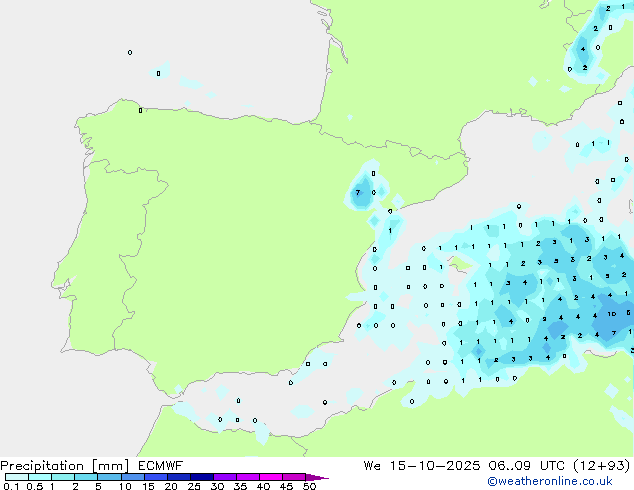
Task: Click the '15' scale label
Action: pyautogui.click(x=148, y=486)
